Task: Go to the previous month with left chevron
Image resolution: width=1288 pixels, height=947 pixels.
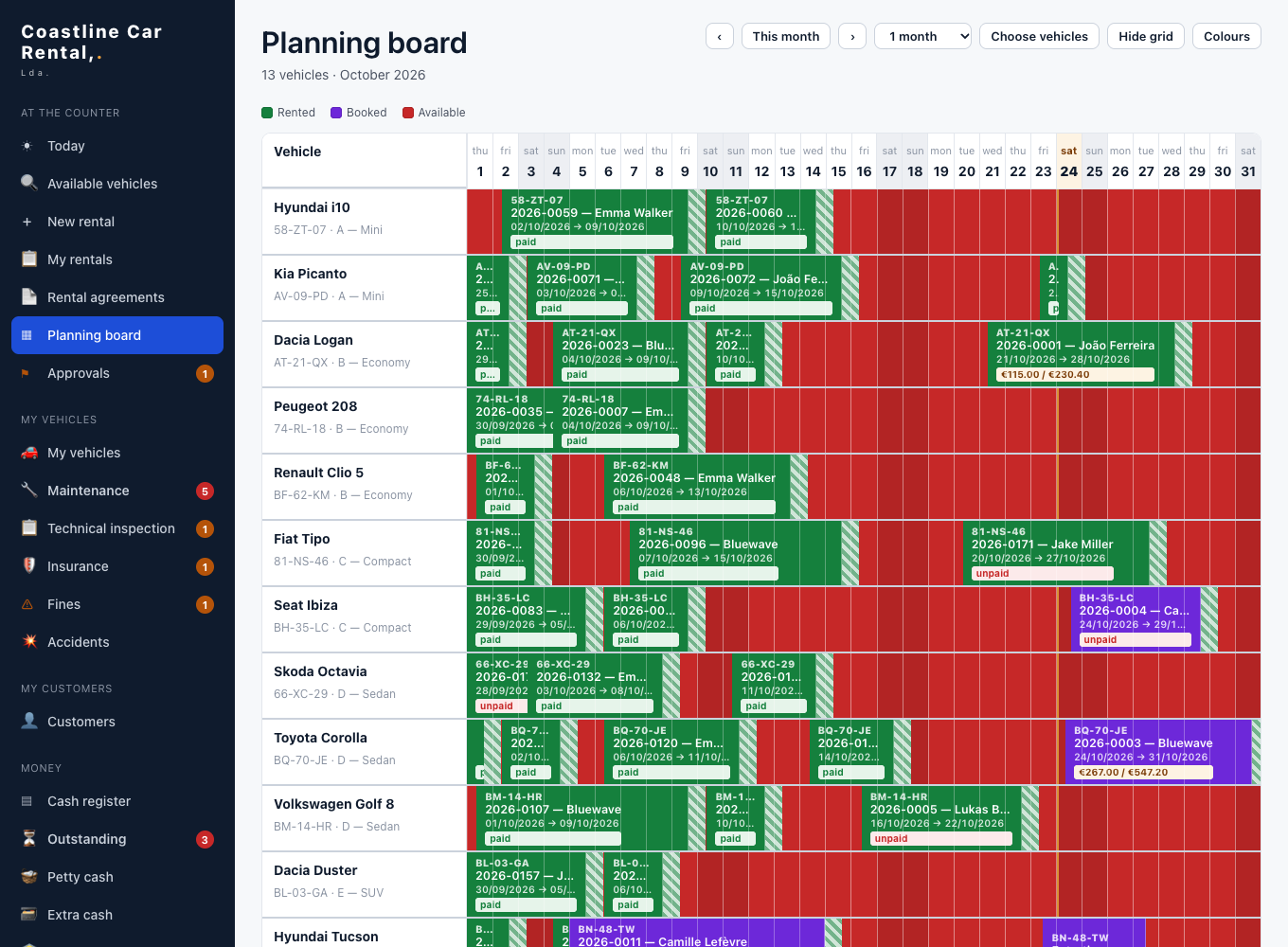Action: click(x=720, y=36)
